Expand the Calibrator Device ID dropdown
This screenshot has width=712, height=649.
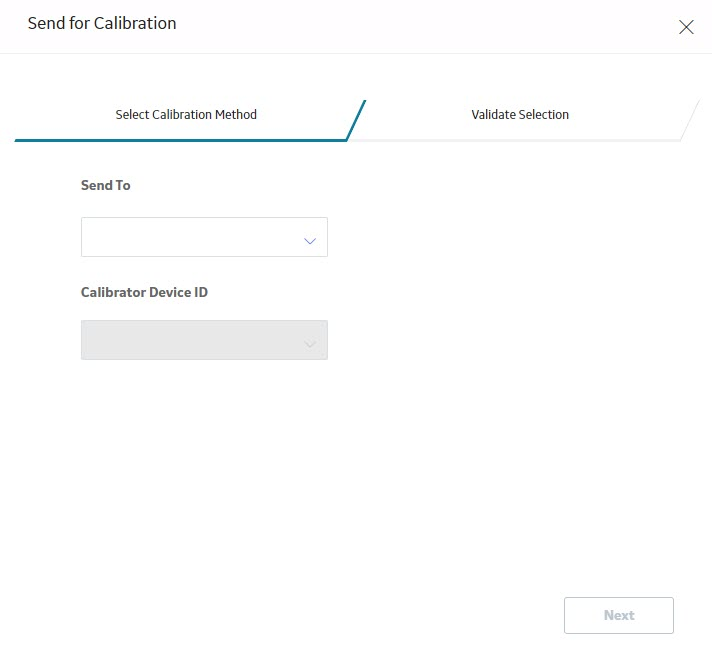click(204, 340)
